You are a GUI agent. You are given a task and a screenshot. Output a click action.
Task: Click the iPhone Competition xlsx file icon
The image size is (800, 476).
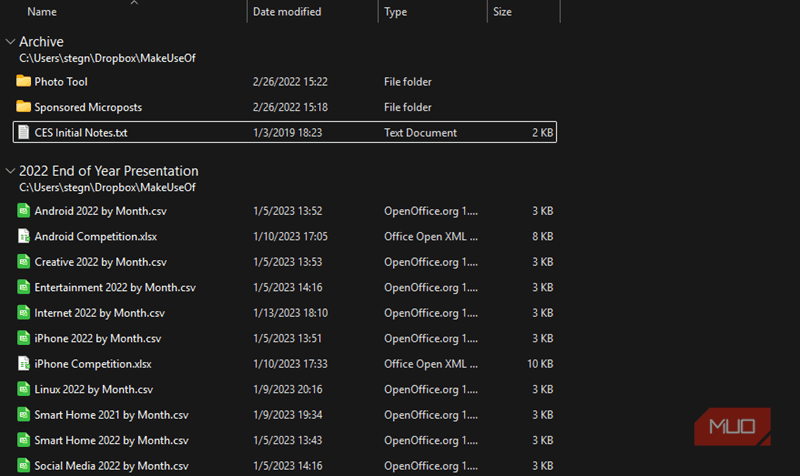tap(23, 363)
